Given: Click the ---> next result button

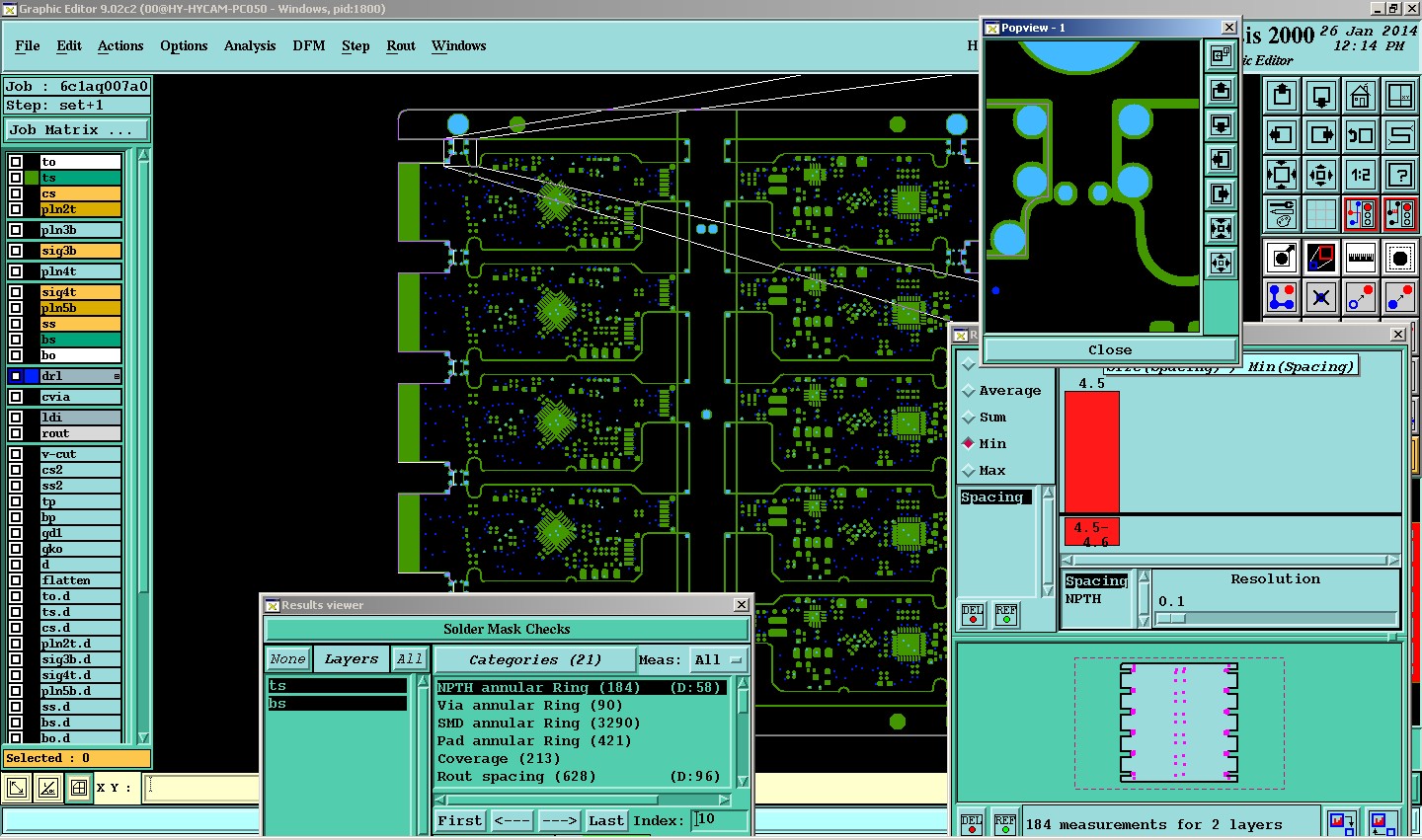Looking at the screenshot, I should (x=559, y=820).
